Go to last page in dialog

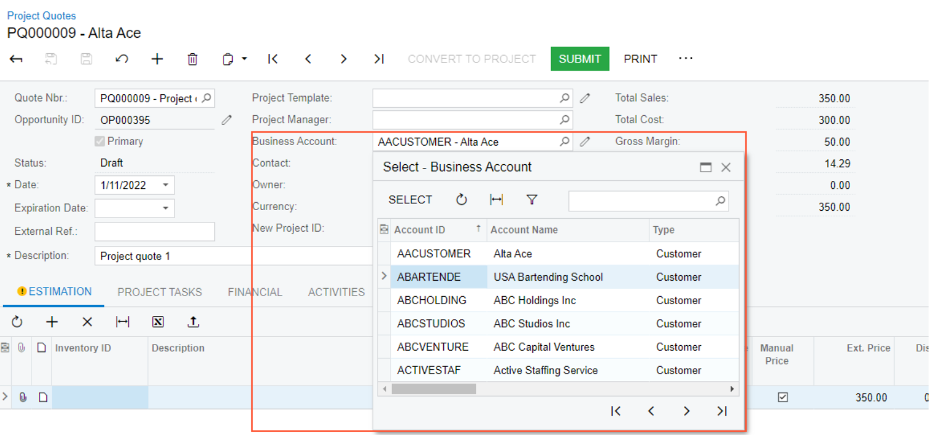722,411
